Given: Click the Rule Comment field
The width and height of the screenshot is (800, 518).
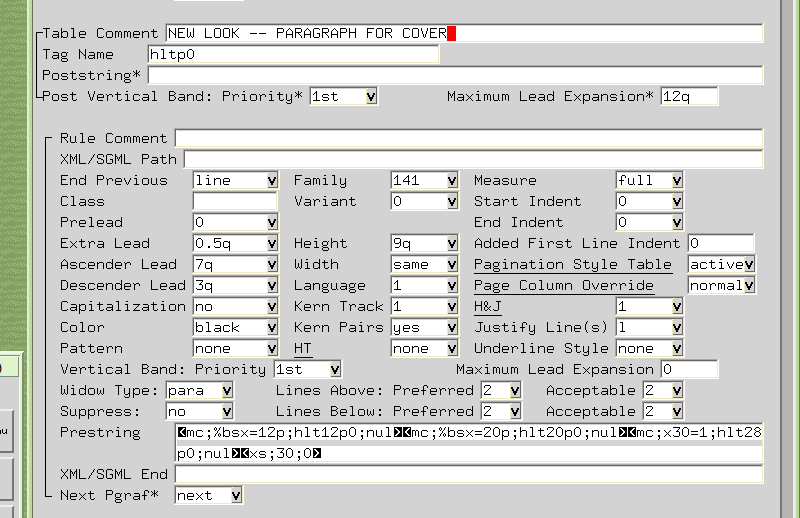Looking at the screenshot, I should coord(468,138).
